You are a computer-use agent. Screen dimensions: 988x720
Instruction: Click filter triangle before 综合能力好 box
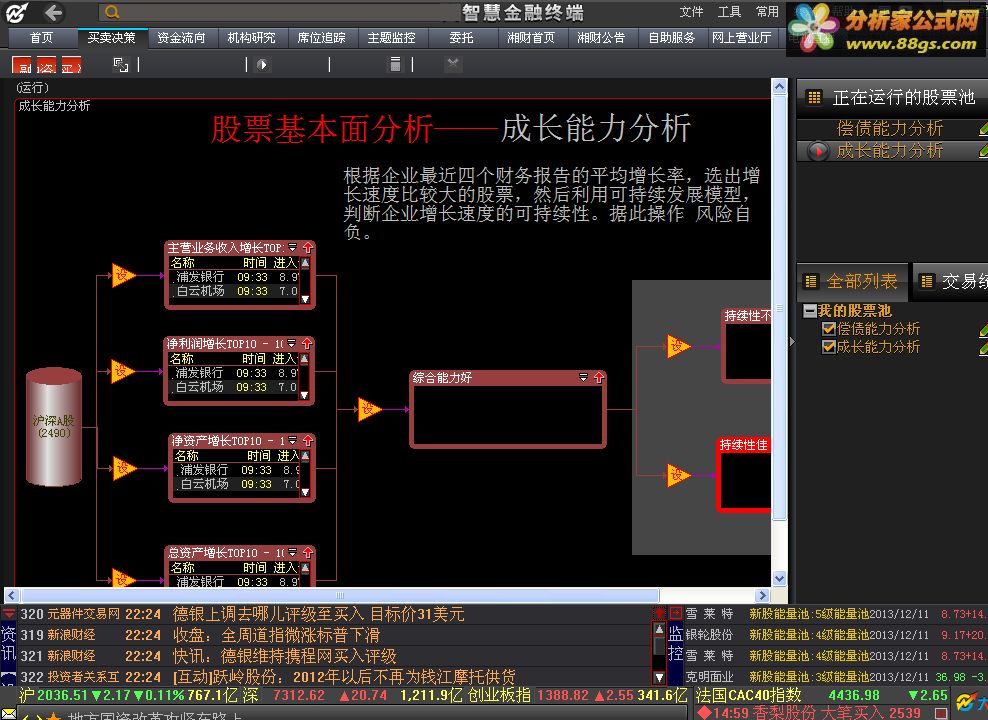(x=369, y=409)
